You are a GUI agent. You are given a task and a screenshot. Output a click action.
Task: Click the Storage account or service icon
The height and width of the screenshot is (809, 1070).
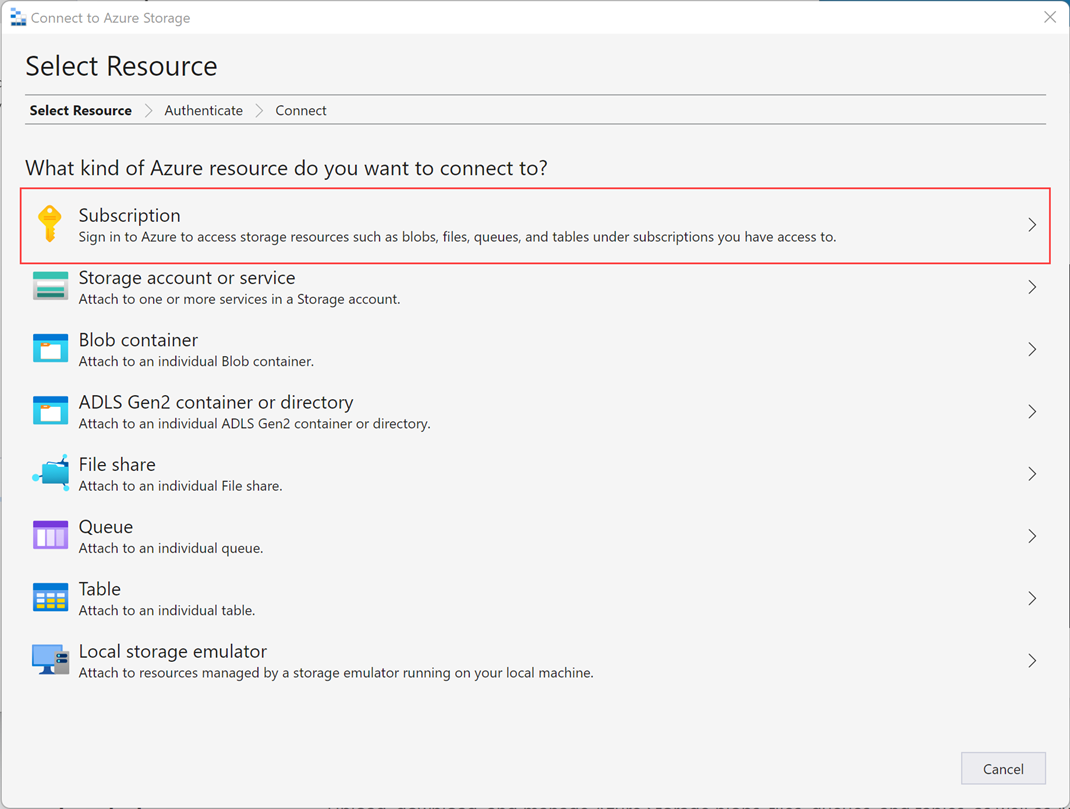tap(50, 286)
